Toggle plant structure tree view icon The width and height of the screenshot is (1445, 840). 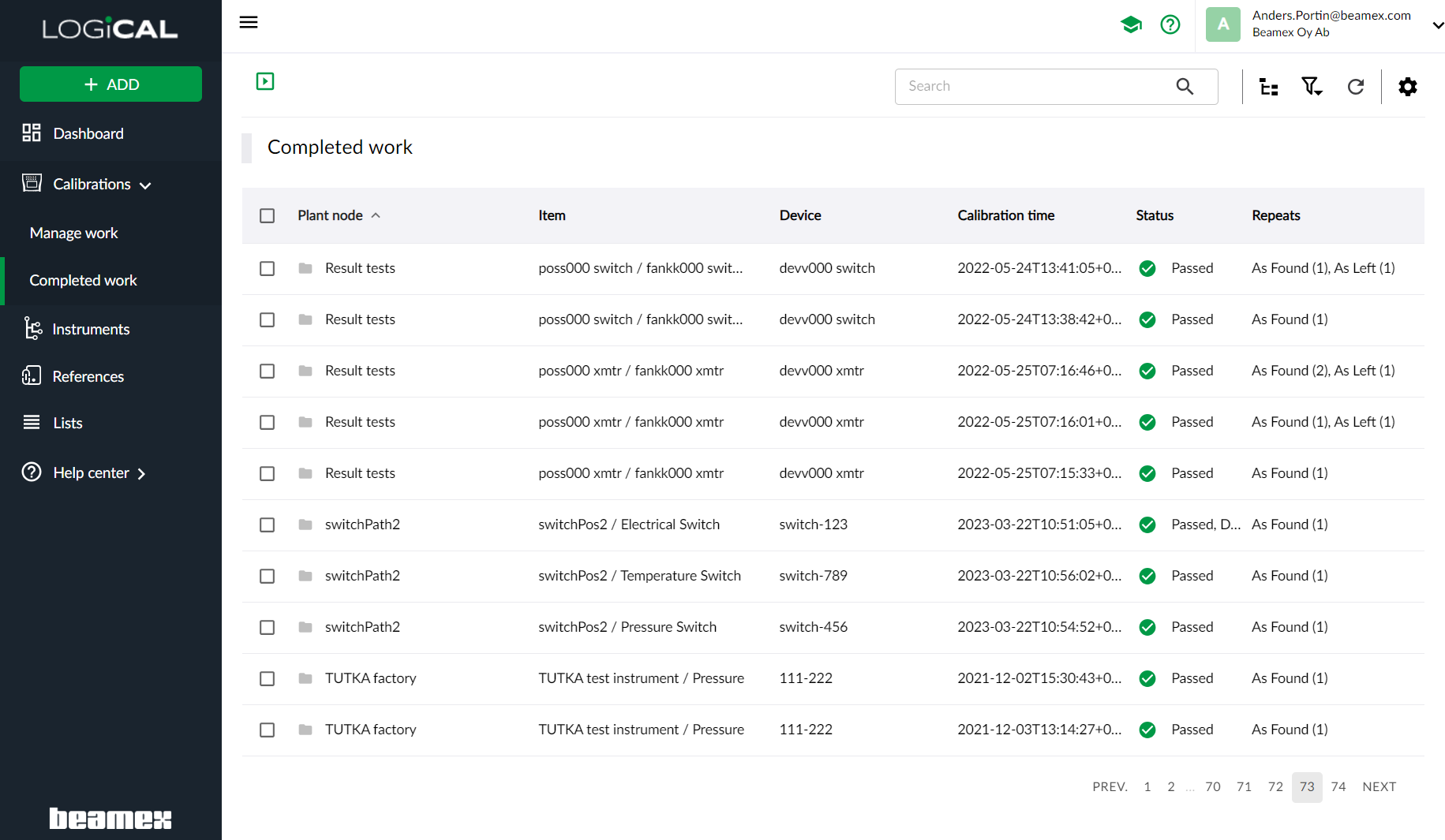1268,87
